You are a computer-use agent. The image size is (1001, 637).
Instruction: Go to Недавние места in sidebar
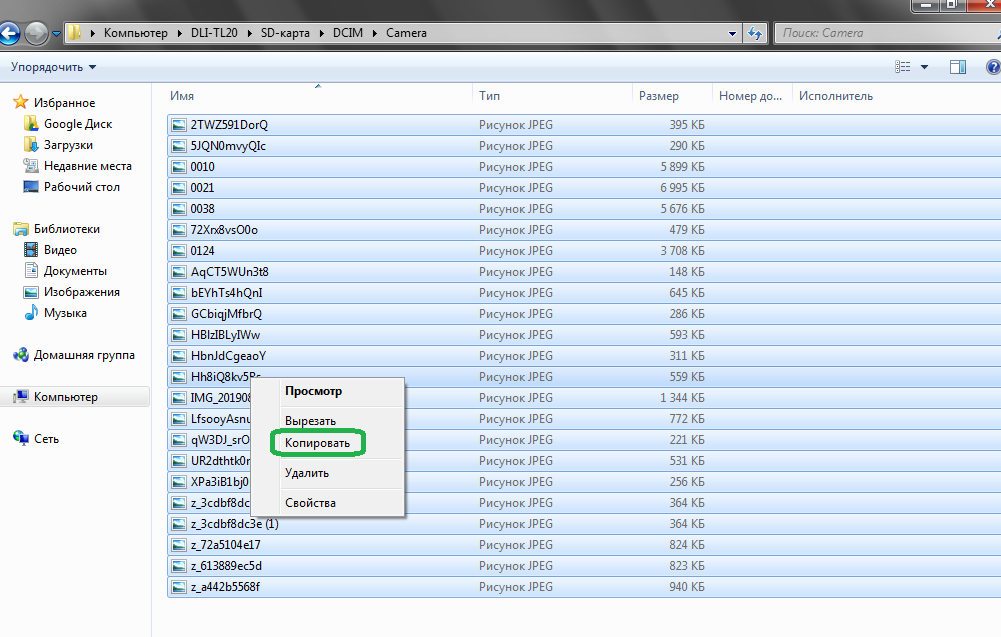click(87, 166)
